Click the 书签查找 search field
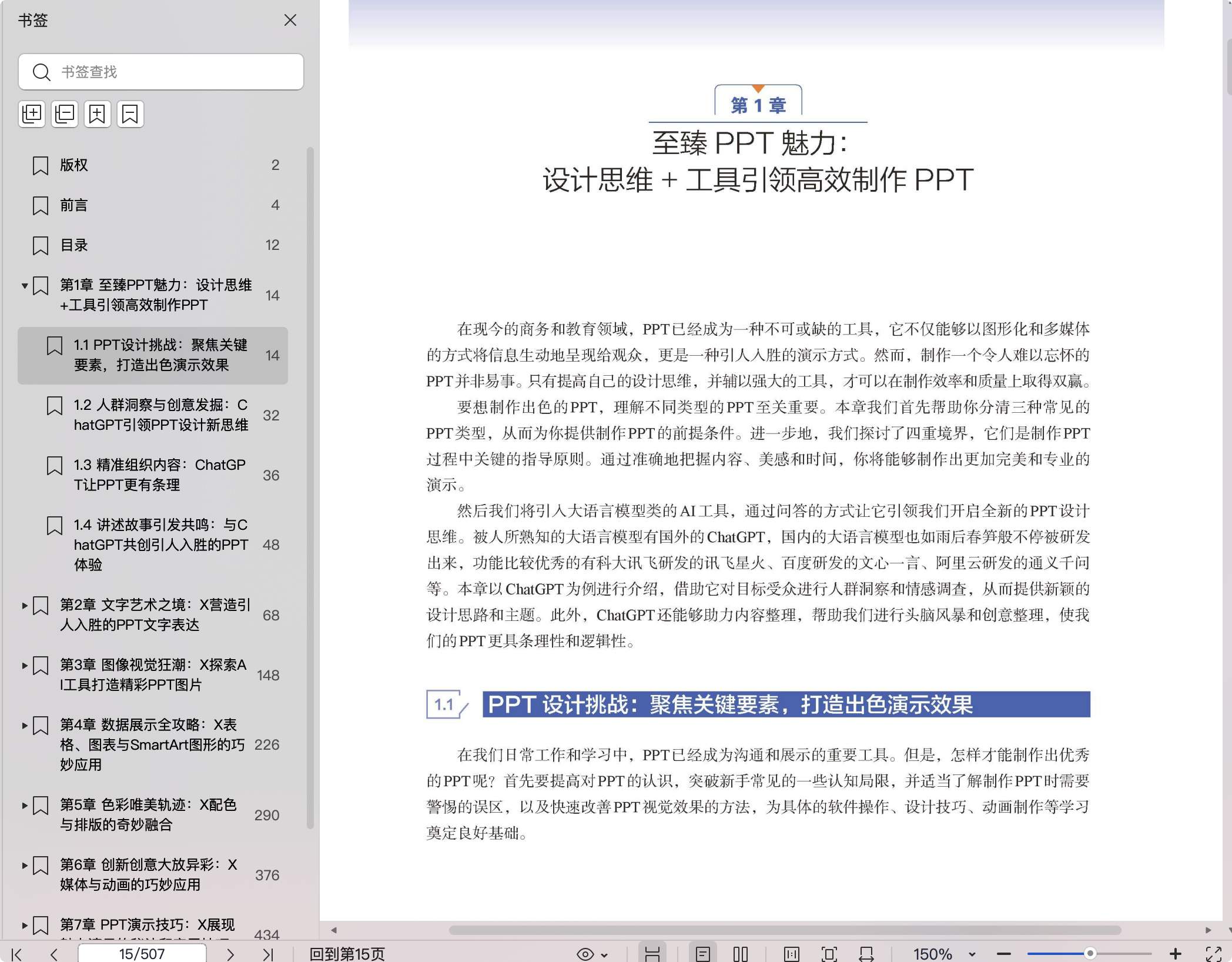Screen dimensions: 1232x962 pyautogui.click(x=160, y=72)
